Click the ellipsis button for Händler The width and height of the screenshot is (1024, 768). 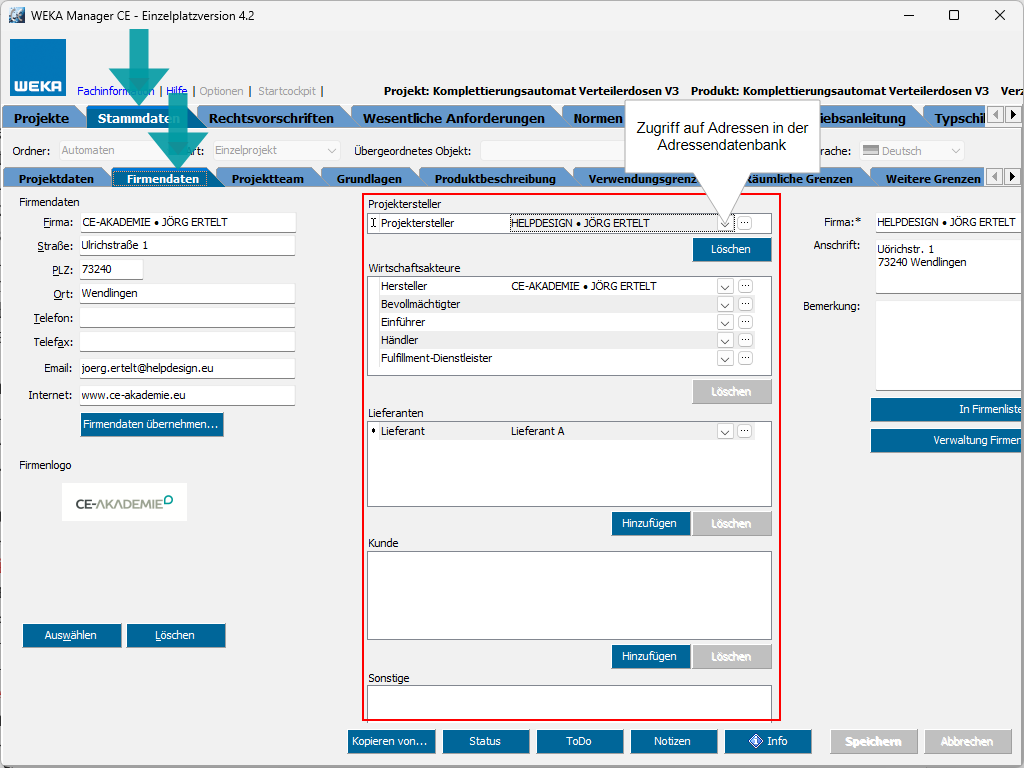(x=745, y=341)
